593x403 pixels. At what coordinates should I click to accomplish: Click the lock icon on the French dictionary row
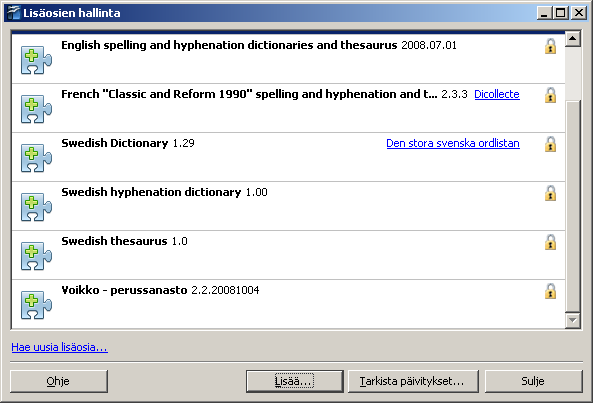(x=550, y=95)
